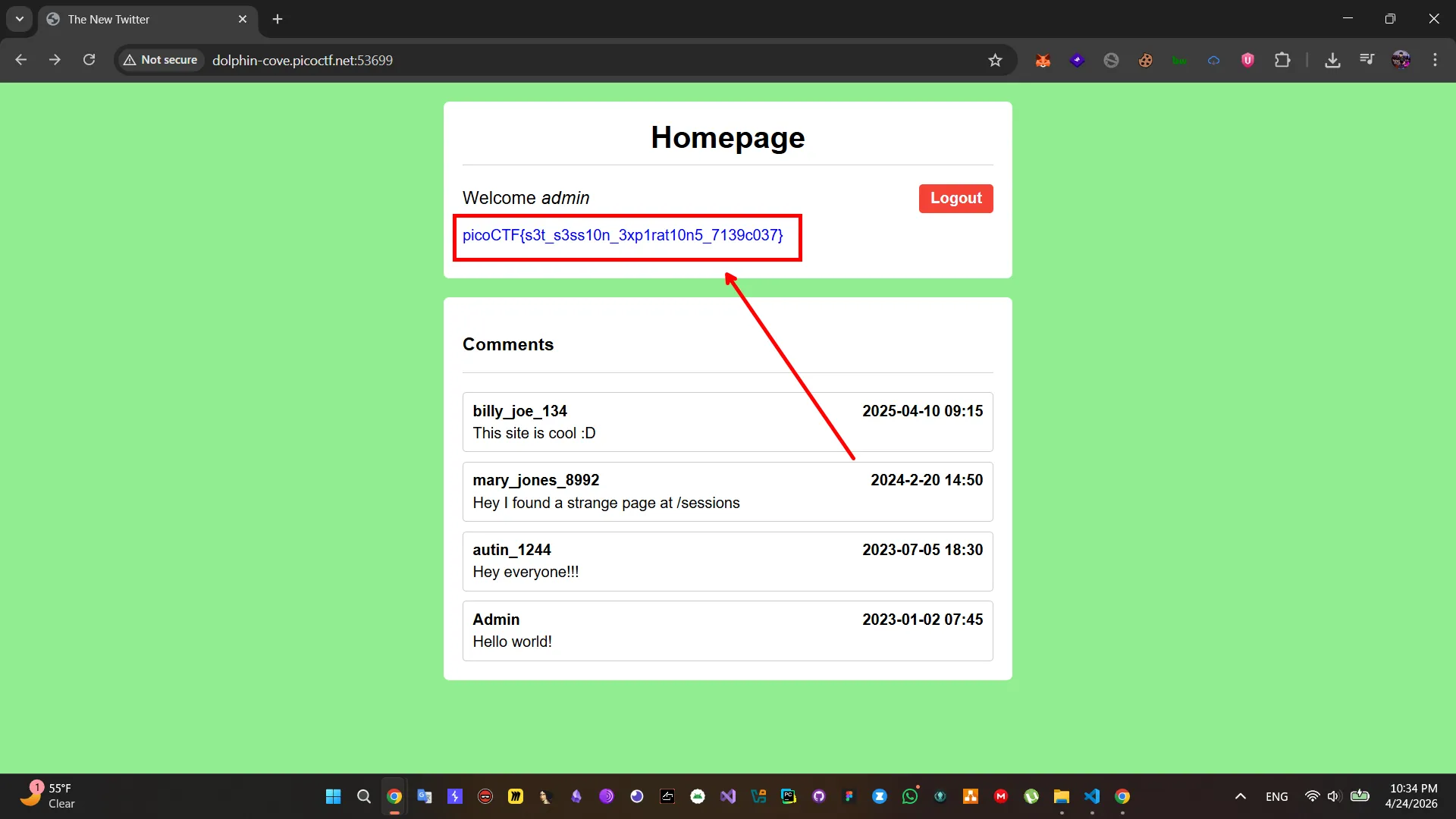Click the Logout button
1456x819 pixels.
point(955,198)
